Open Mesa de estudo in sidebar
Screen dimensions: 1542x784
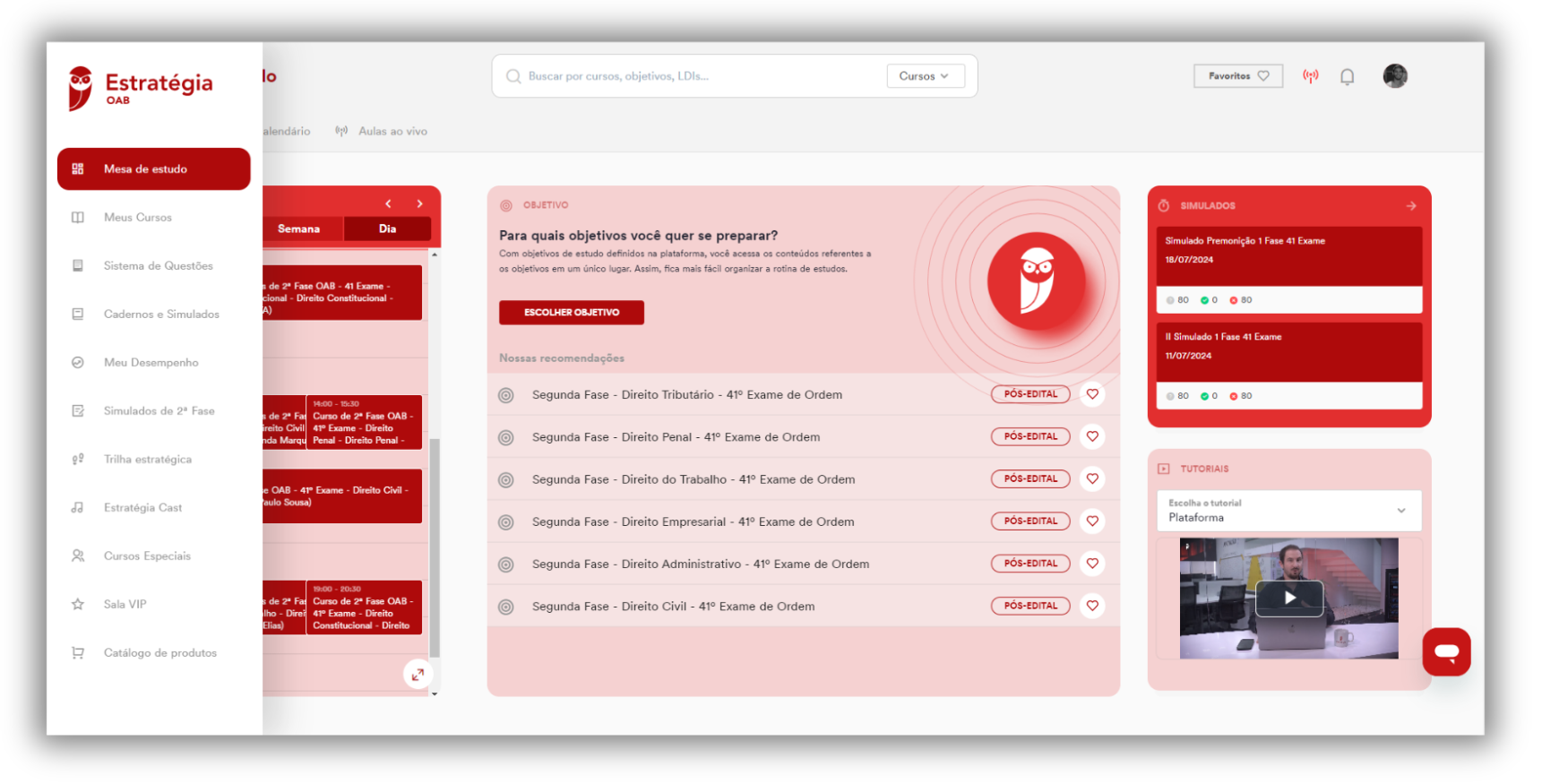[153, 168]
